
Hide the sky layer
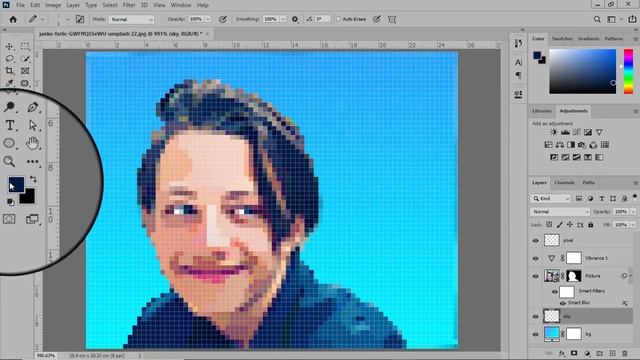click(536, 316)
